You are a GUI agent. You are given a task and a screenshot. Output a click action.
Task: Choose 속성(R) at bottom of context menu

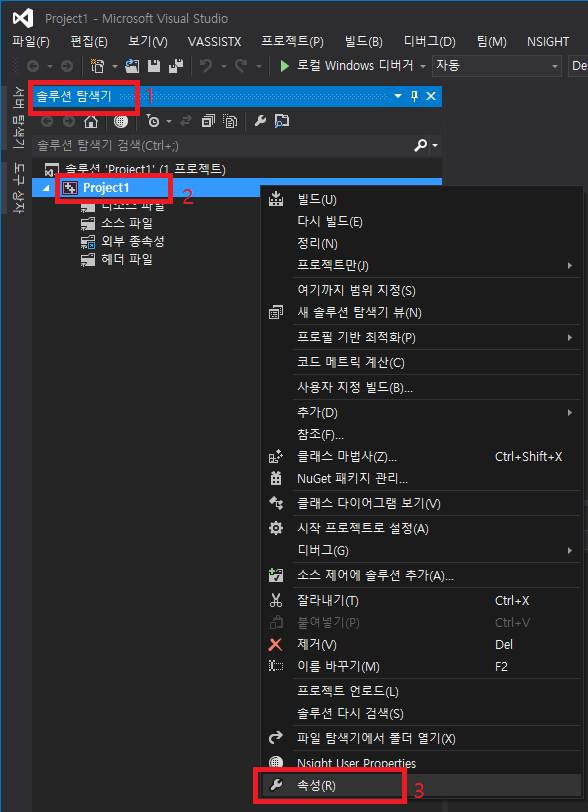click(x=421, y=785)
